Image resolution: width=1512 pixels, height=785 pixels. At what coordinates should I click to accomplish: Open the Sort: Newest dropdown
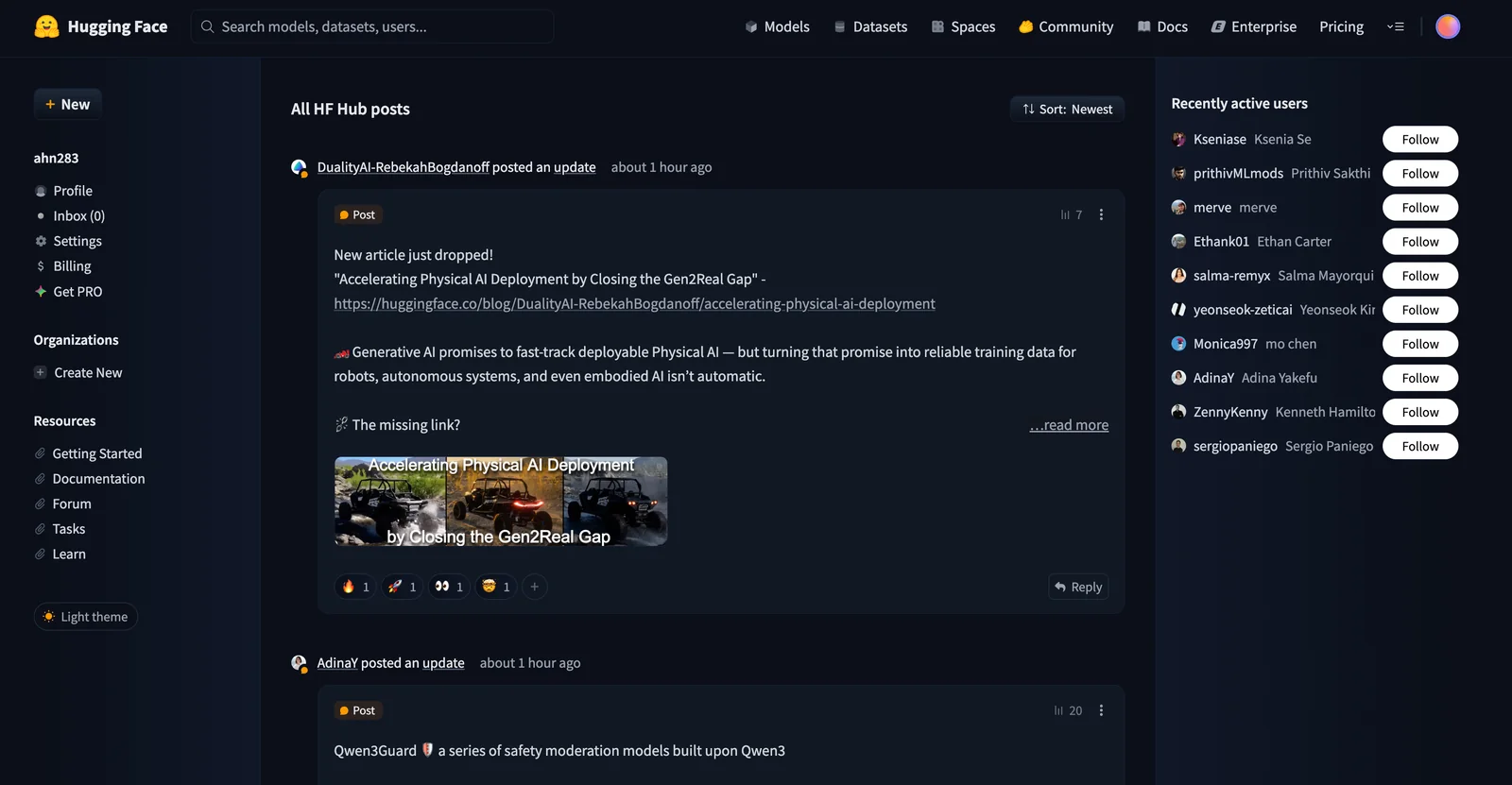click(x=1067, y=110)
